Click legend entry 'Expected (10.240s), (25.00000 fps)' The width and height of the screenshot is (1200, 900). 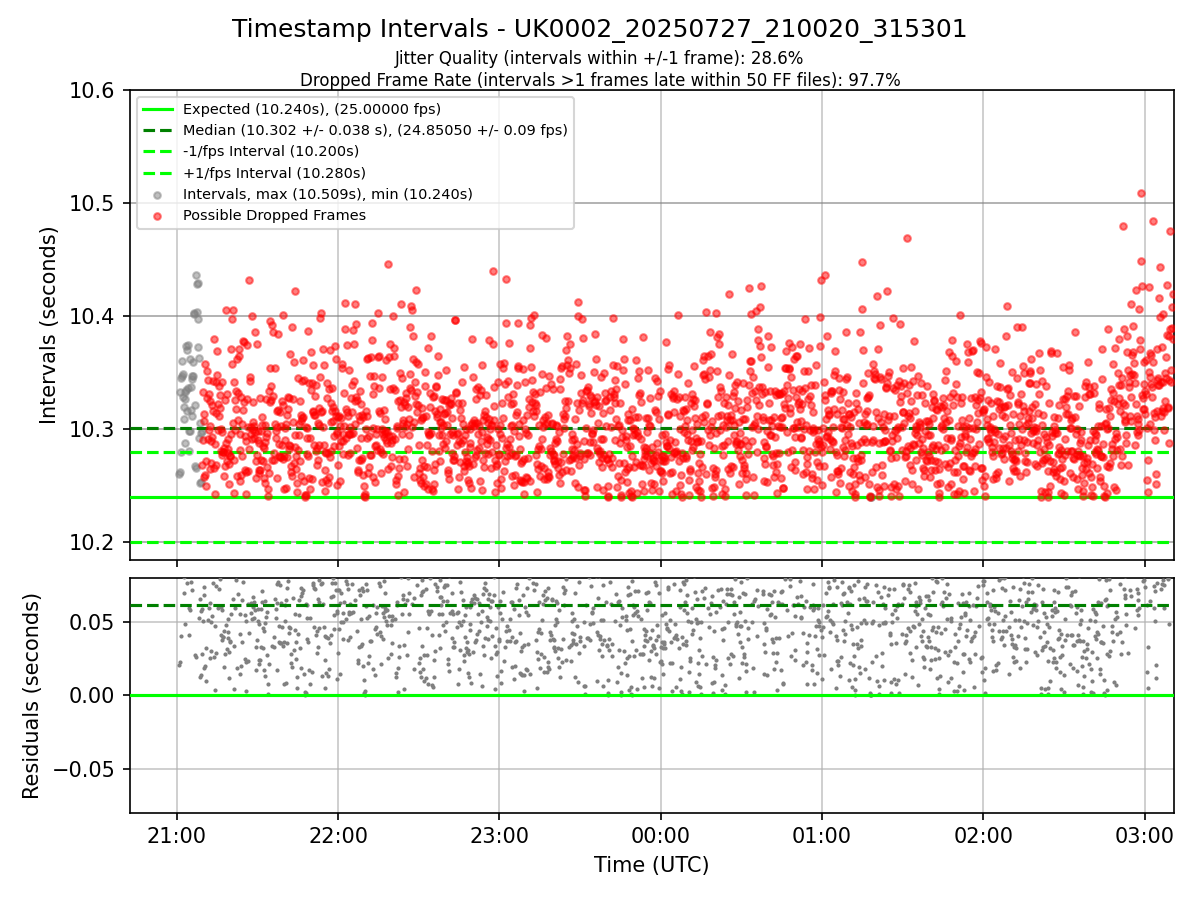[x=312, y=109]
